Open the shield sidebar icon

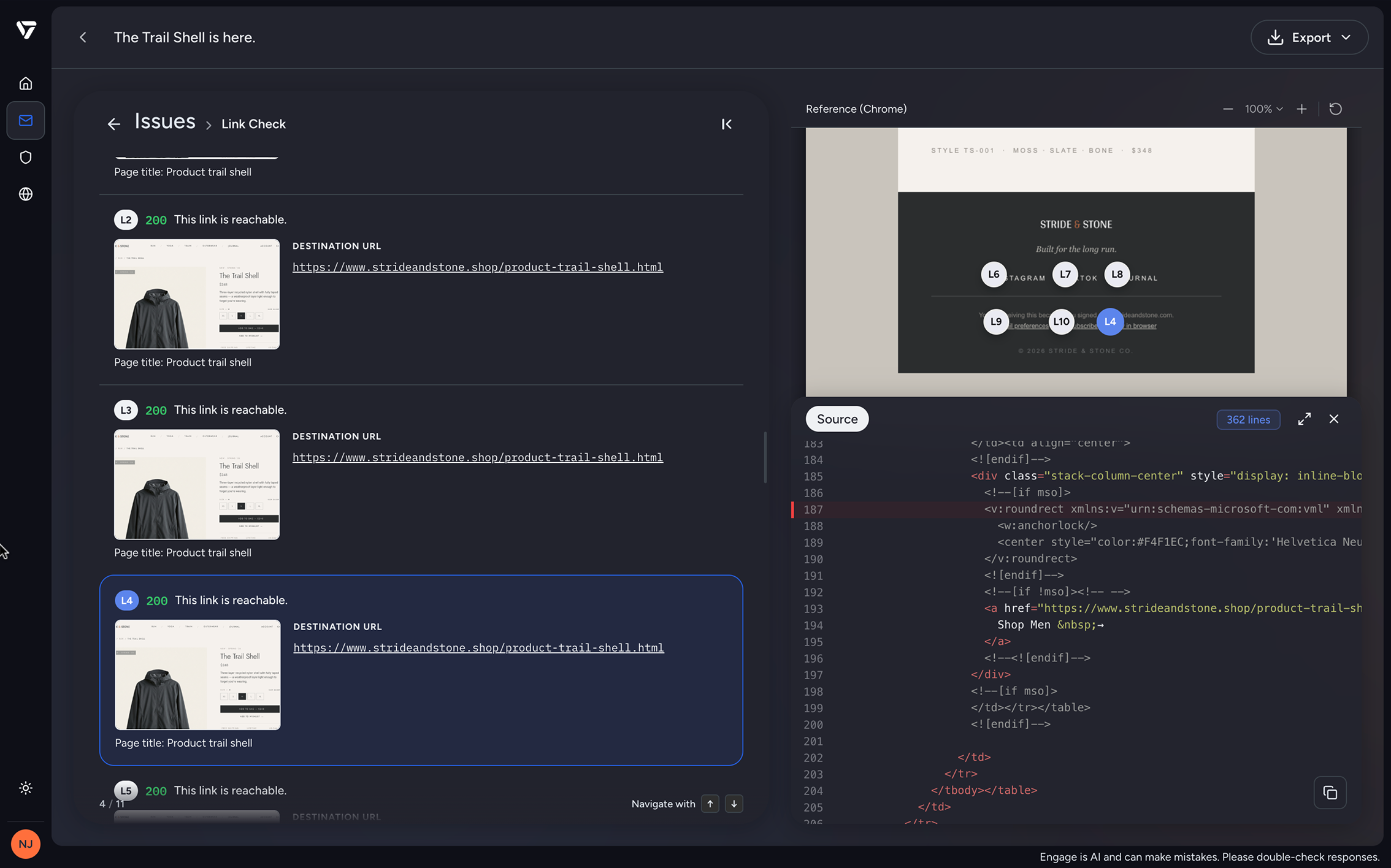click(x=26, y=158)
